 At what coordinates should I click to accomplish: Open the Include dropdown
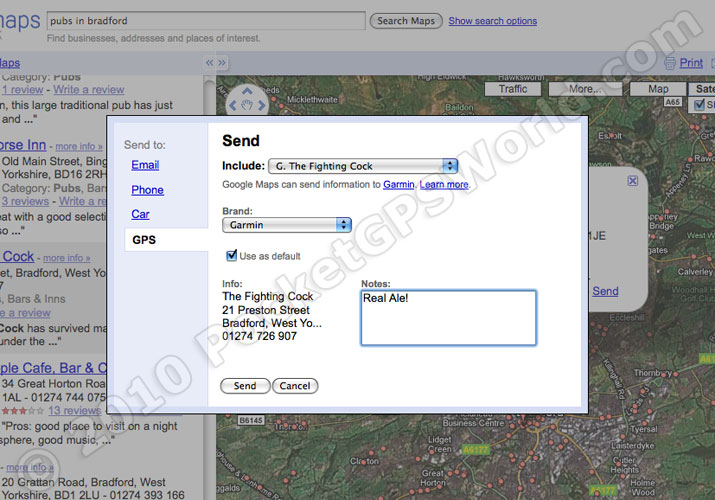pos(363,166)
